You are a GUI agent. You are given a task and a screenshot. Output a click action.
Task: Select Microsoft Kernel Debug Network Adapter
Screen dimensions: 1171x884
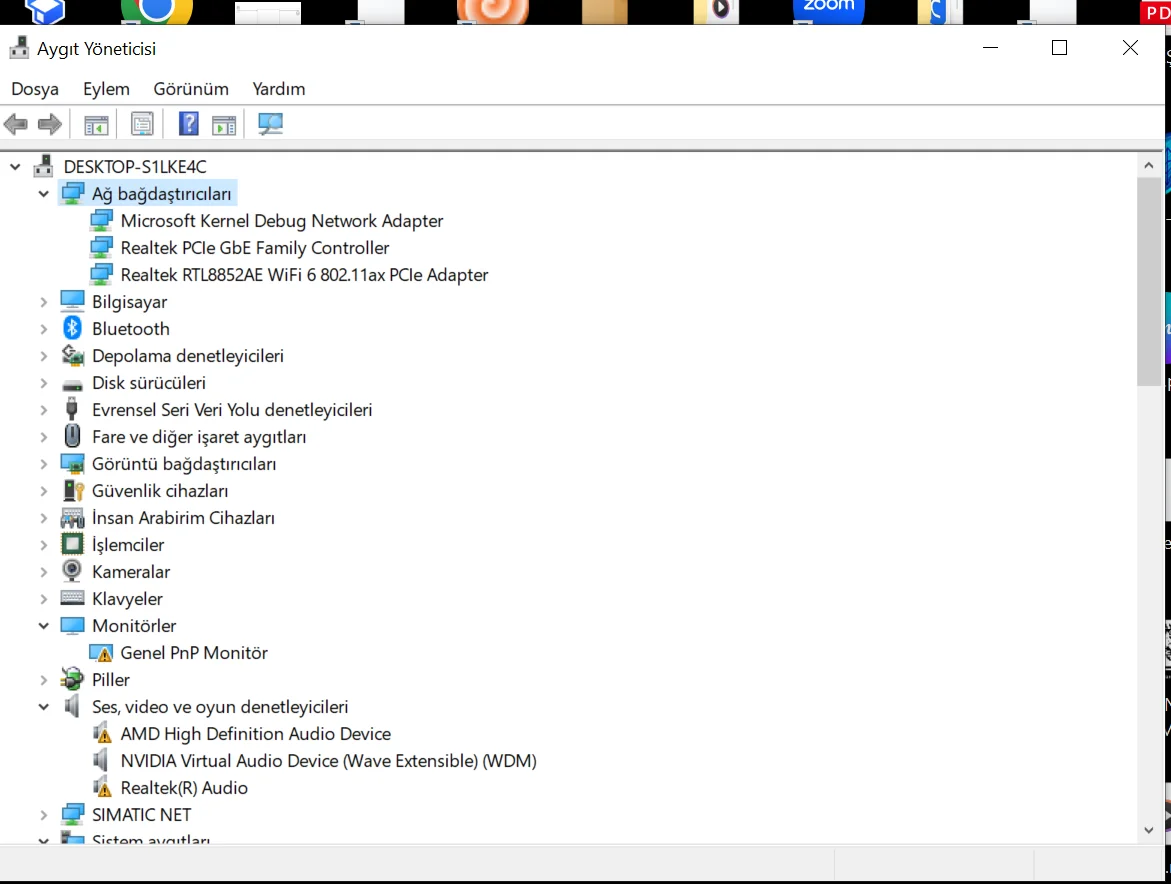coord(282,221)
